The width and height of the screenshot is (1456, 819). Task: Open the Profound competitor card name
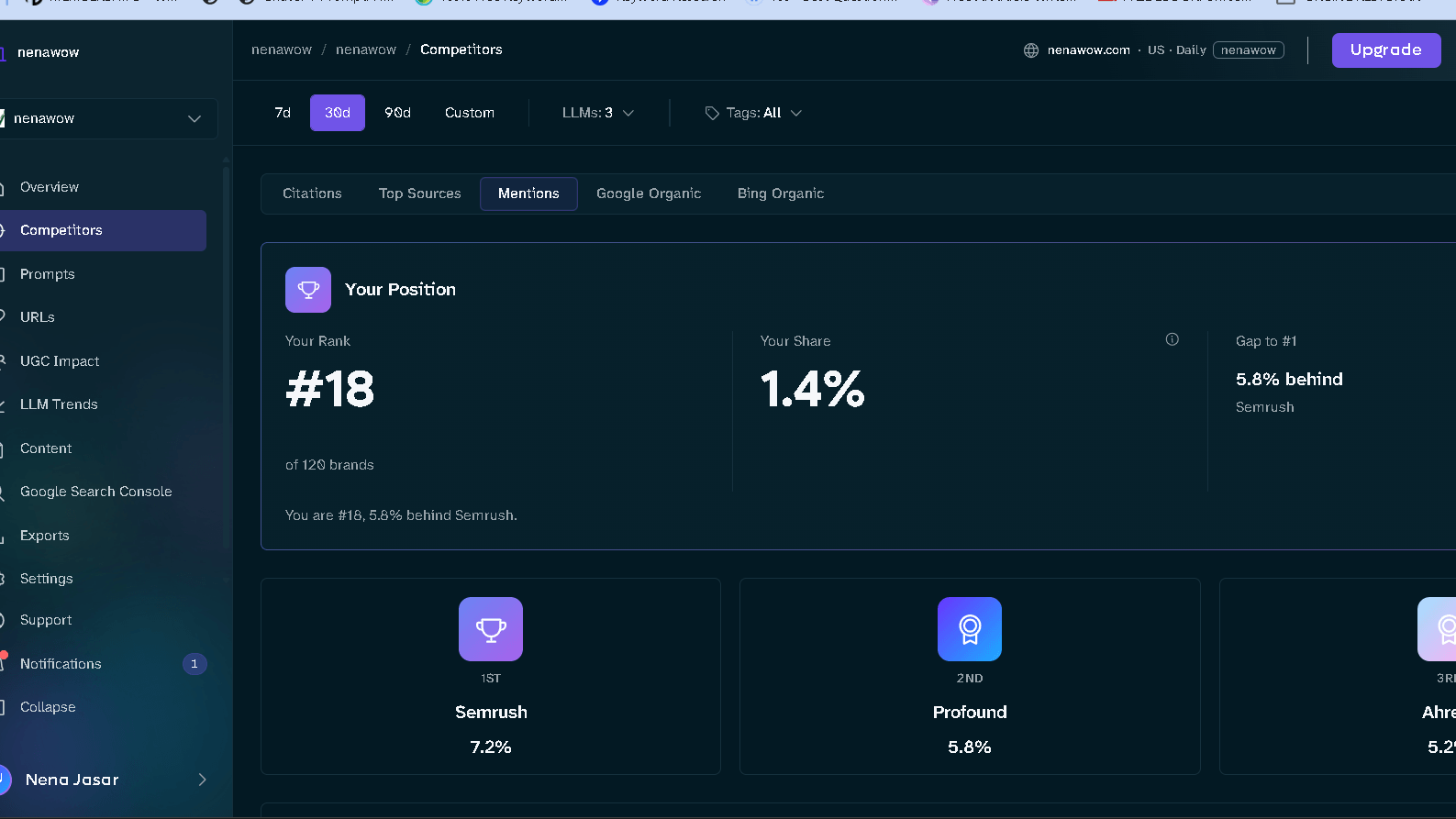[970, 713]
